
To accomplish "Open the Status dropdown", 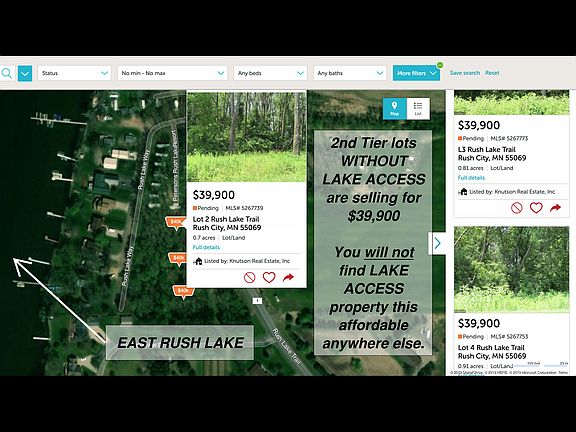I will click(75, 73).
